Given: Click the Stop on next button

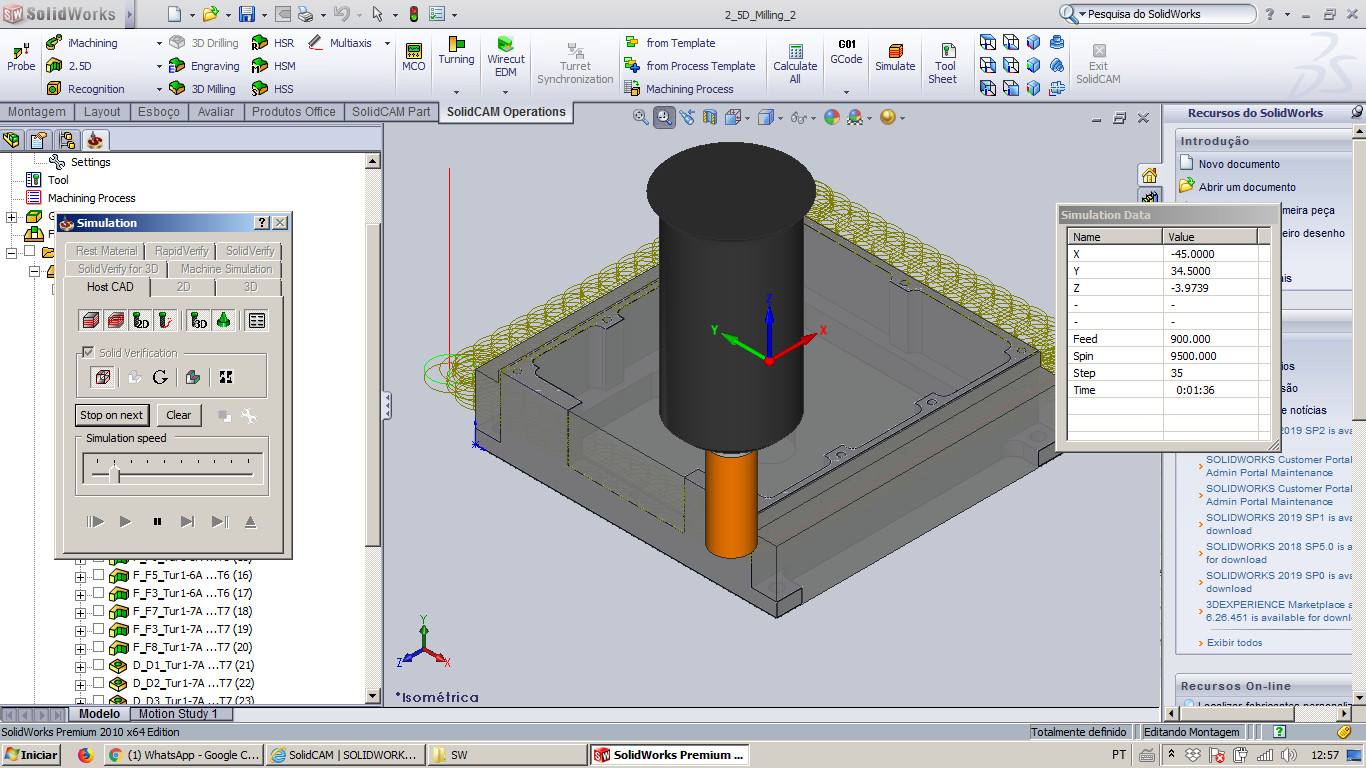Looking at the screenshot, I should point(111,415).
